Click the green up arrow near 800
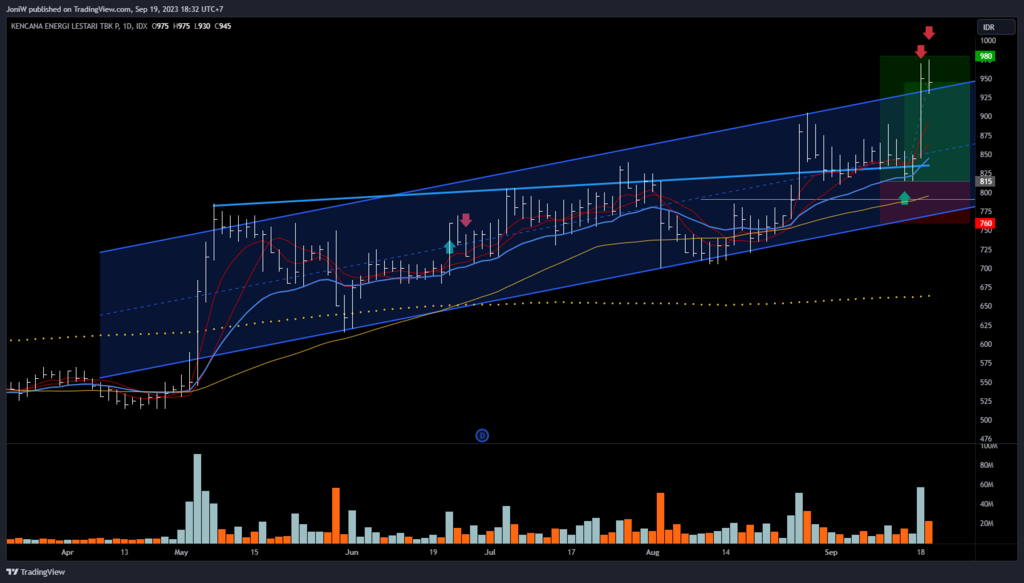This screenshot has width=1024, height=583. 905,198
